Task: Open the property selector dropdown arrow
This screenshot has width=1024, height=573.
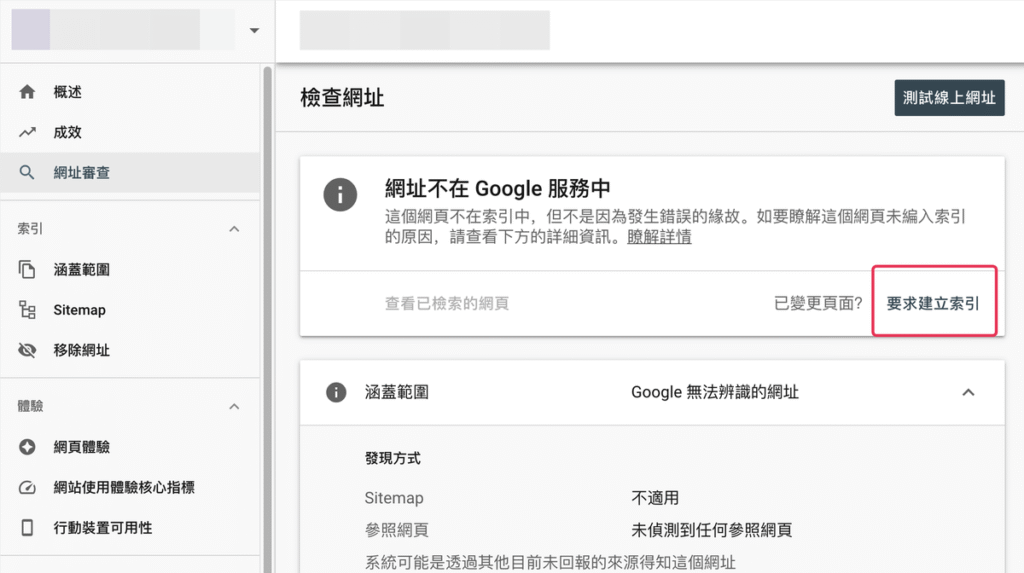Action: (254, 30)
